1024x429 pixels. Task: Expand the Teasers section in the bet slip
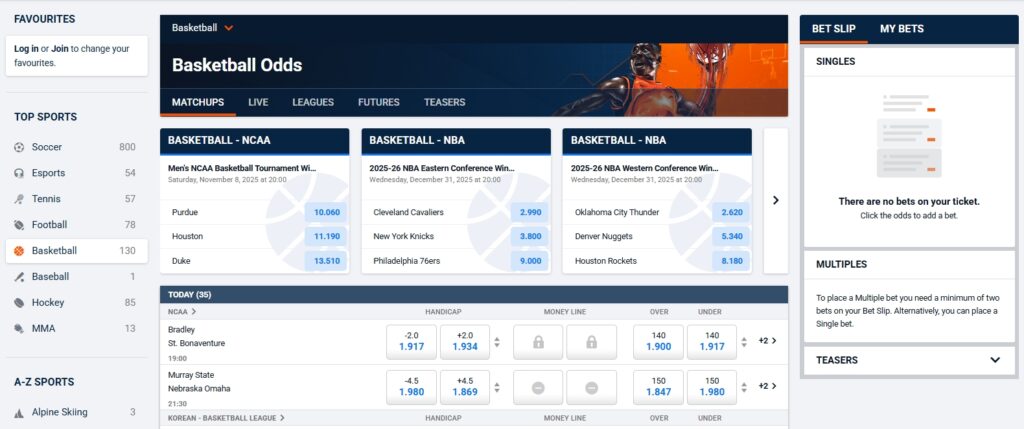[x=995, y=360]
